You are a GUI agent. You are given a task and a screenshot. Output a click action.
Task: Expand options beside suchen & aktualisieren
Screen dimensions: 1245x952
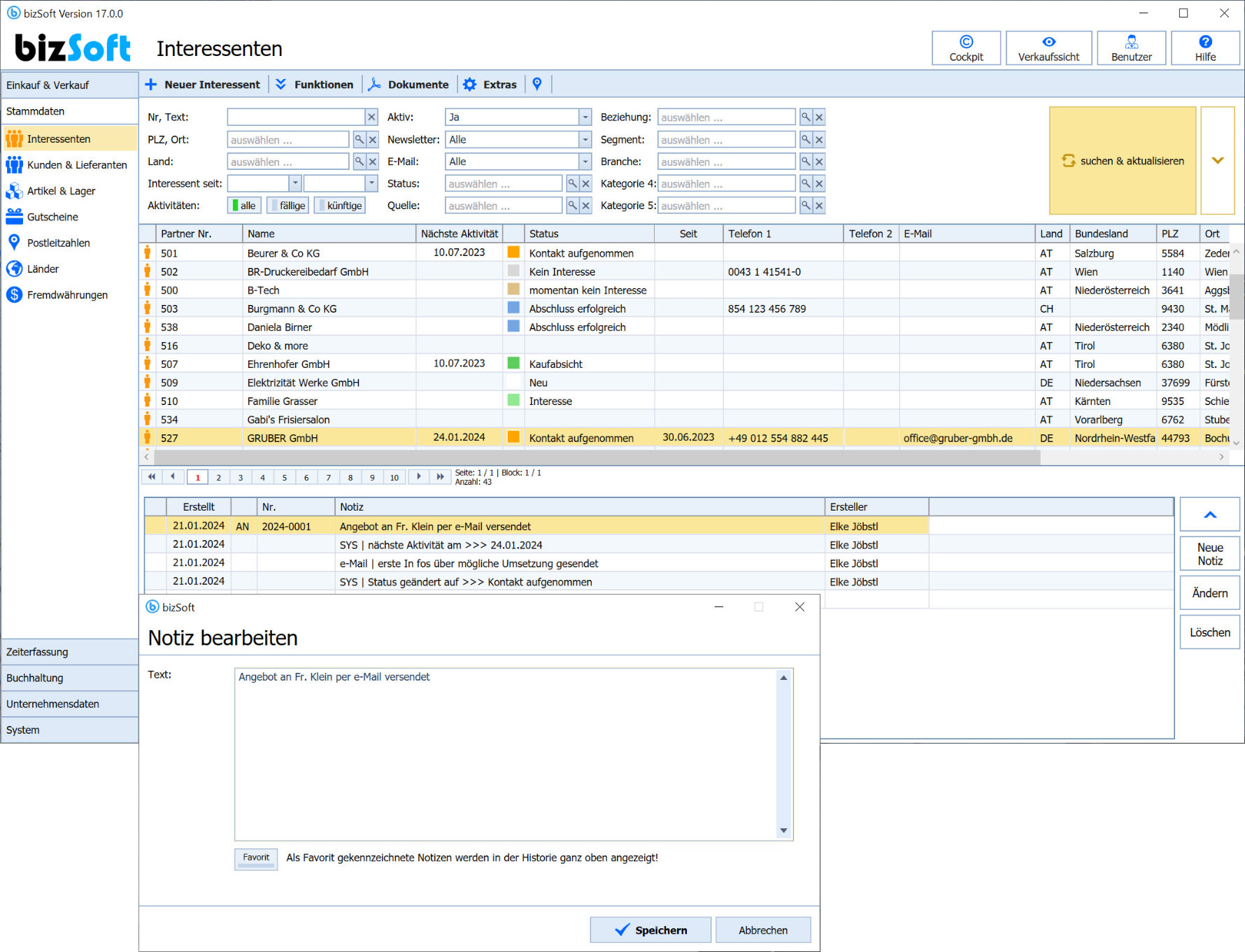(x=1218, y=160)
